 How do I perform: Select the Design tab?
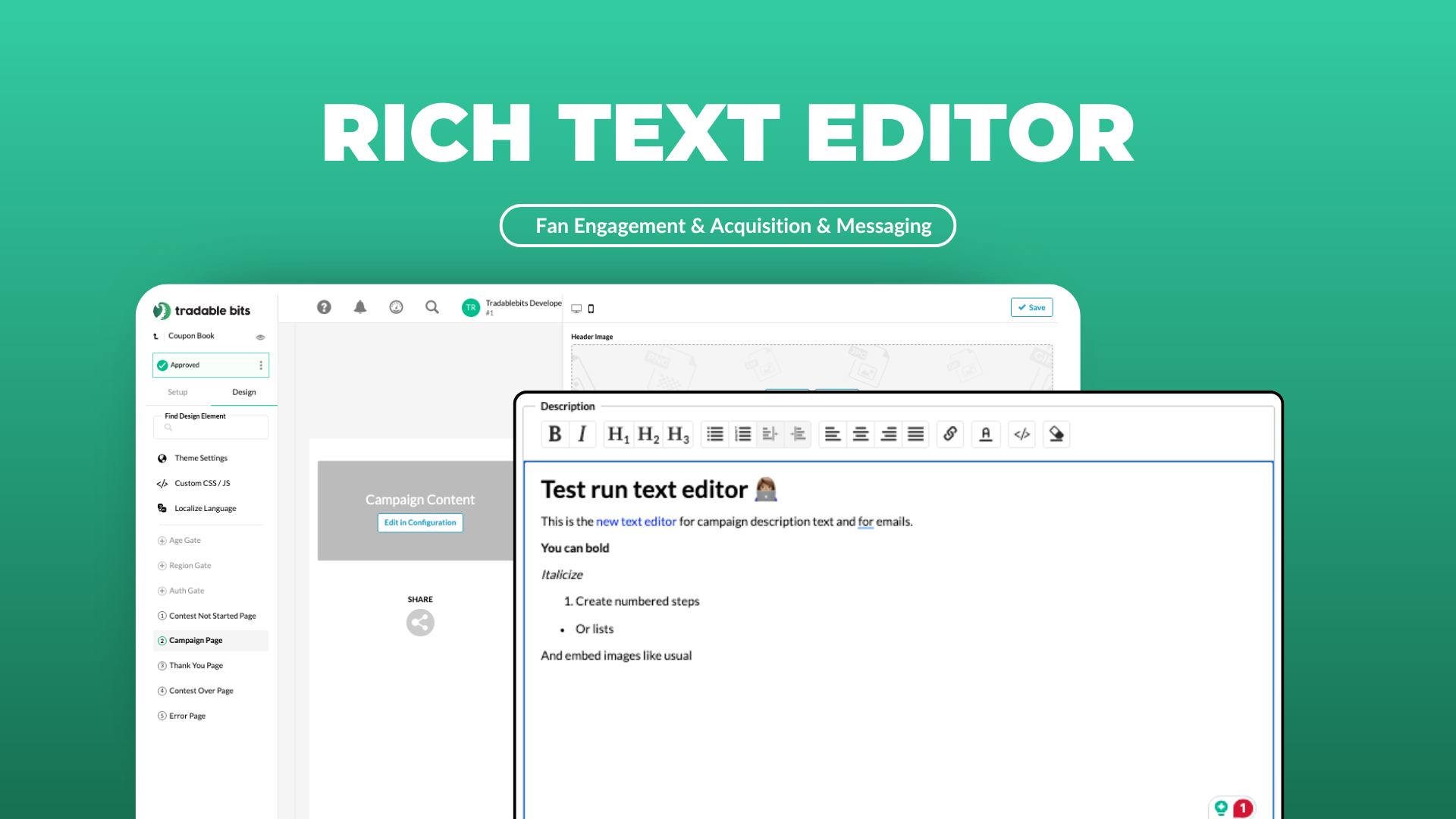(x=243, y=392)
